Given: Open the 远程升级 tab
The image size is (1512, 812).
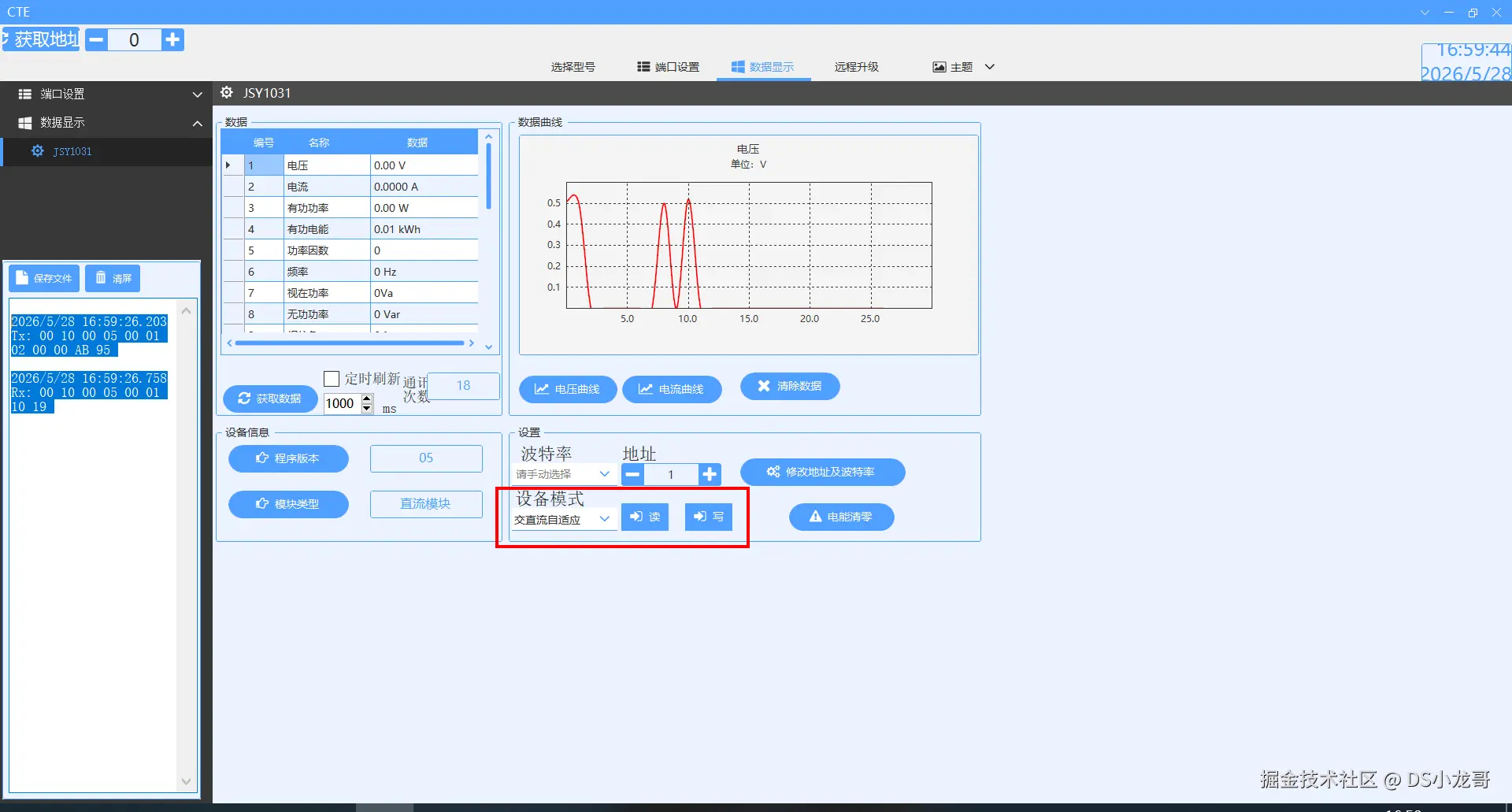Looking at the screenshot, I should (856, 67).
